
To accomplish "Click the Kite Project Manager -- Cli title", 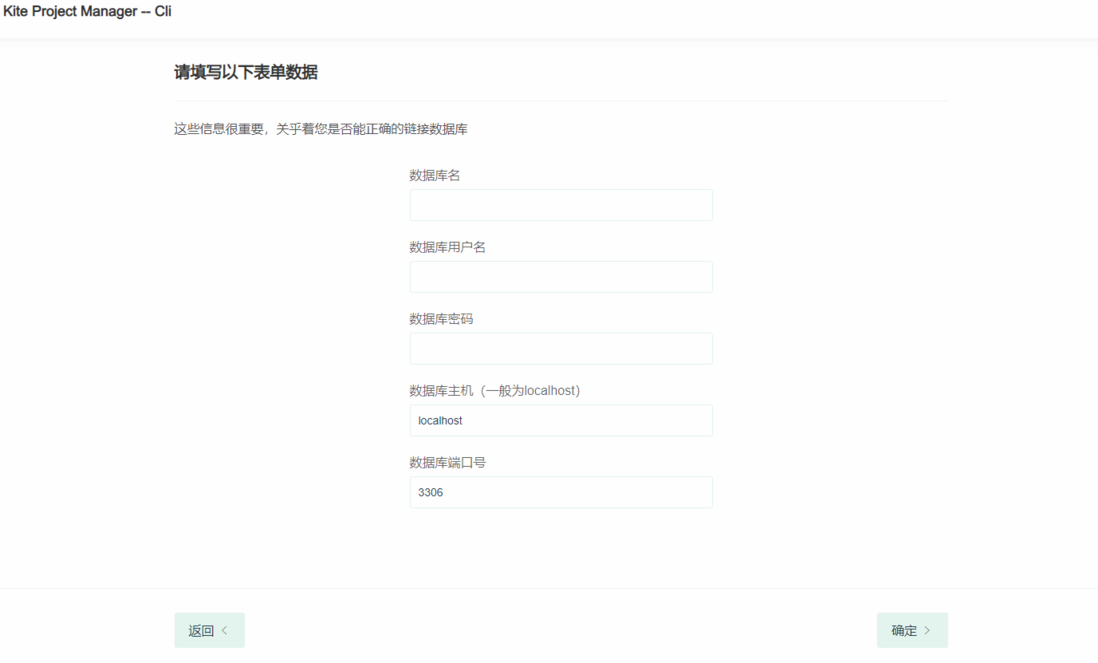I will (87, 11).
